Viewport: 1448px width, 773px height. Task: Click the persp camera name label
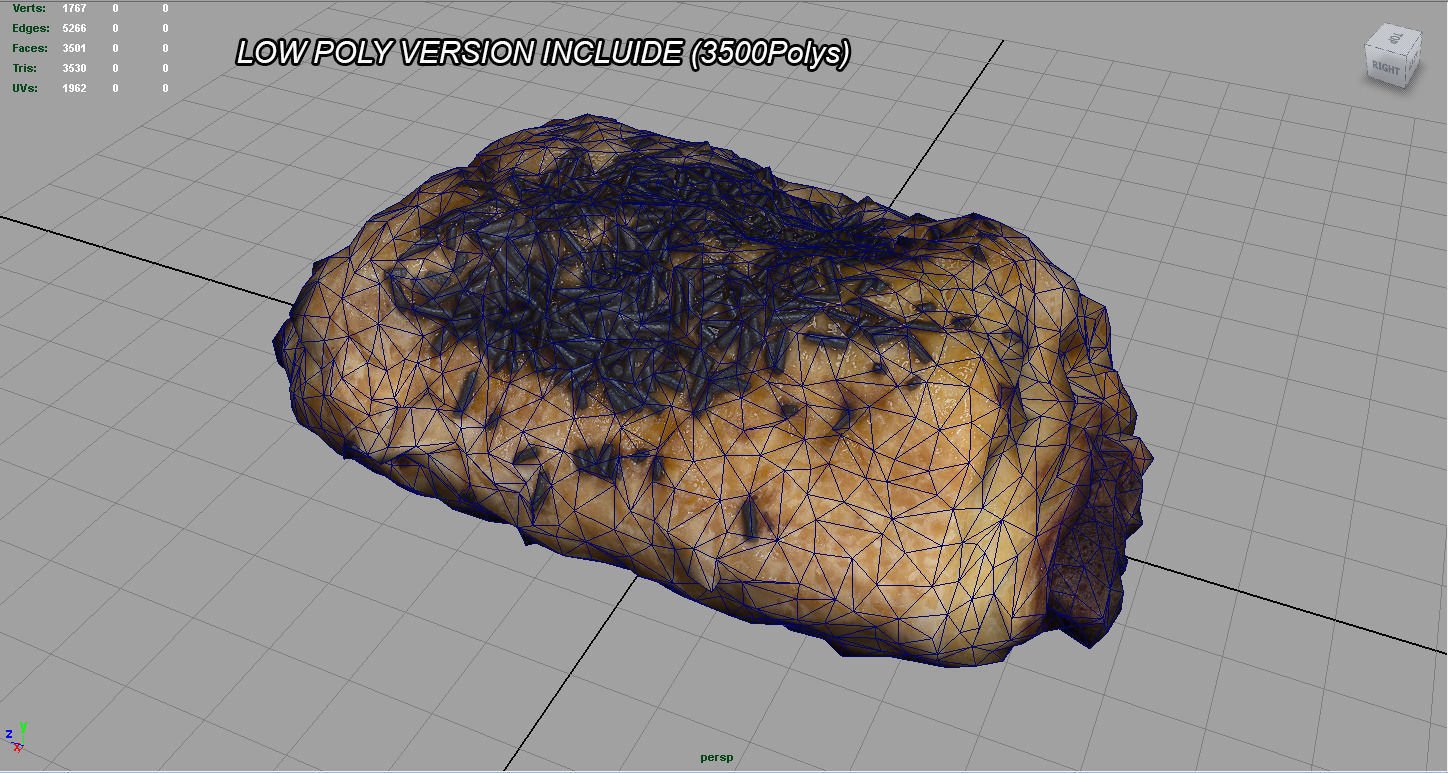717,757
